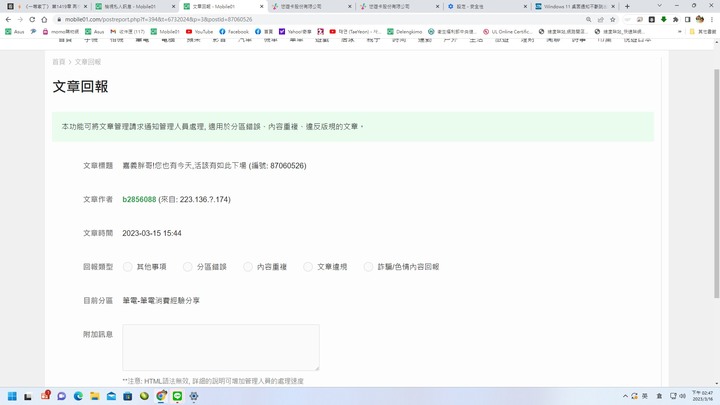Open the Extensions puzzle piece menu
The image size is (720, 405).
(675, 20)
